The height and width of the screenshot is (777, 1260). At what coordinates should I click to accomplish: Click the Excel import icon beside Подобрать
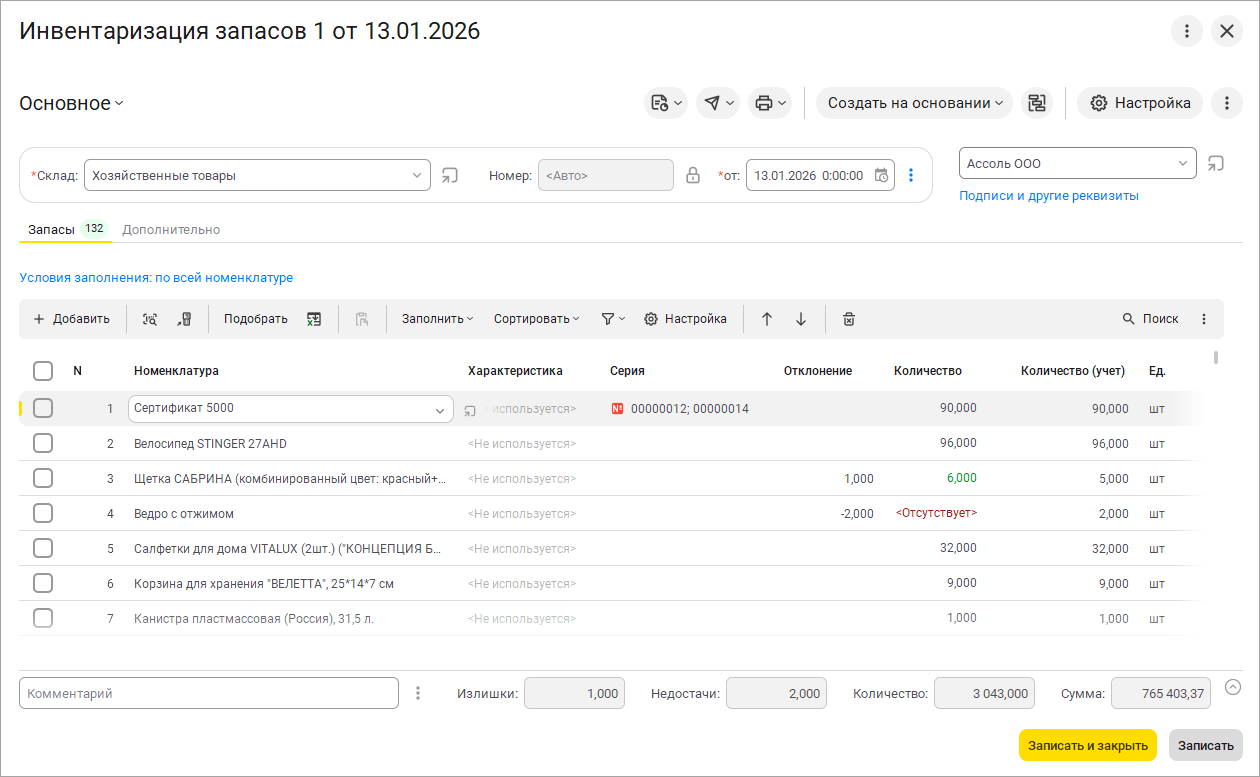pyautogui.click(x=314, y=319)
